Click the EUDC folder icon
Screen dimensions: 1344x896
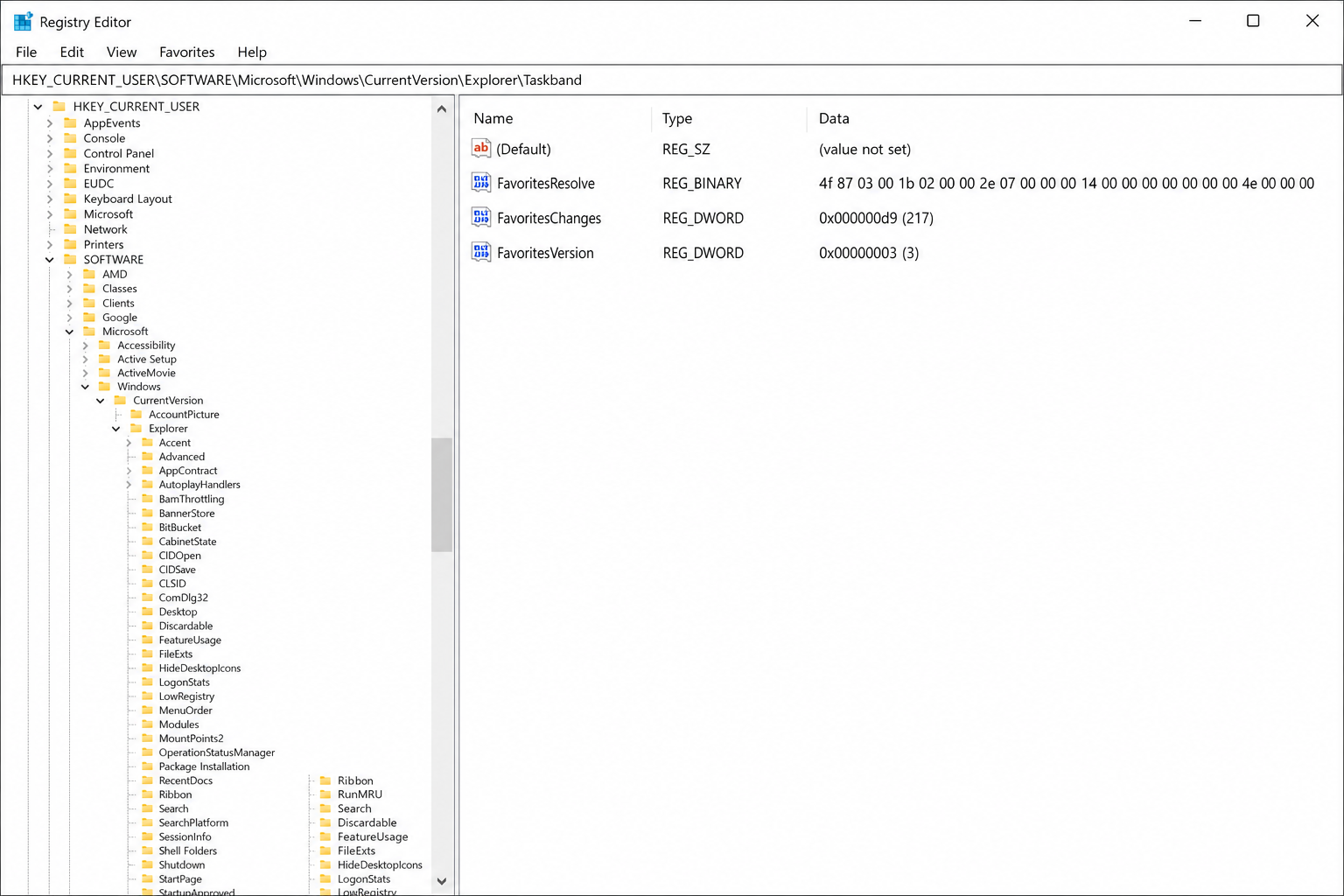[70, 184]
